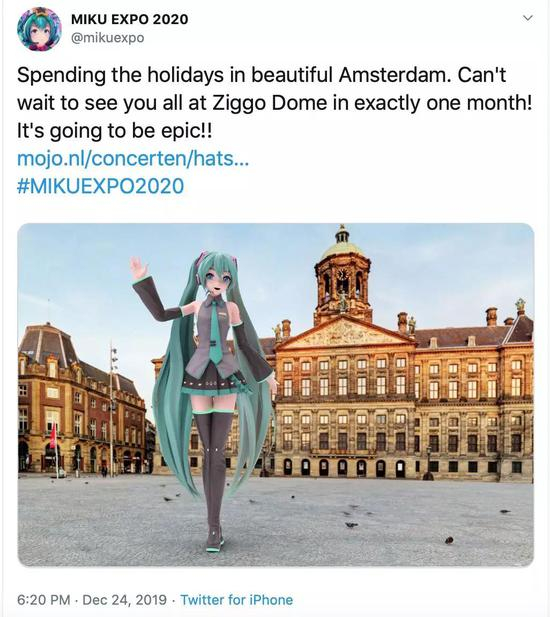The image size is (550, 617).
Task: Click the MIKU EXPO 2020 display name
Action: click(129, 19)
